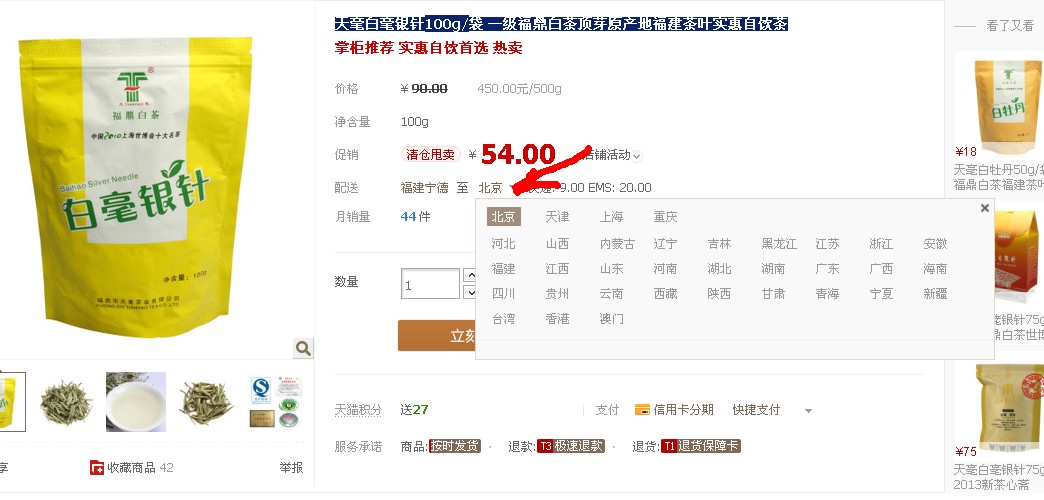Choose 山西 as delivery destination

click(557, 244)
